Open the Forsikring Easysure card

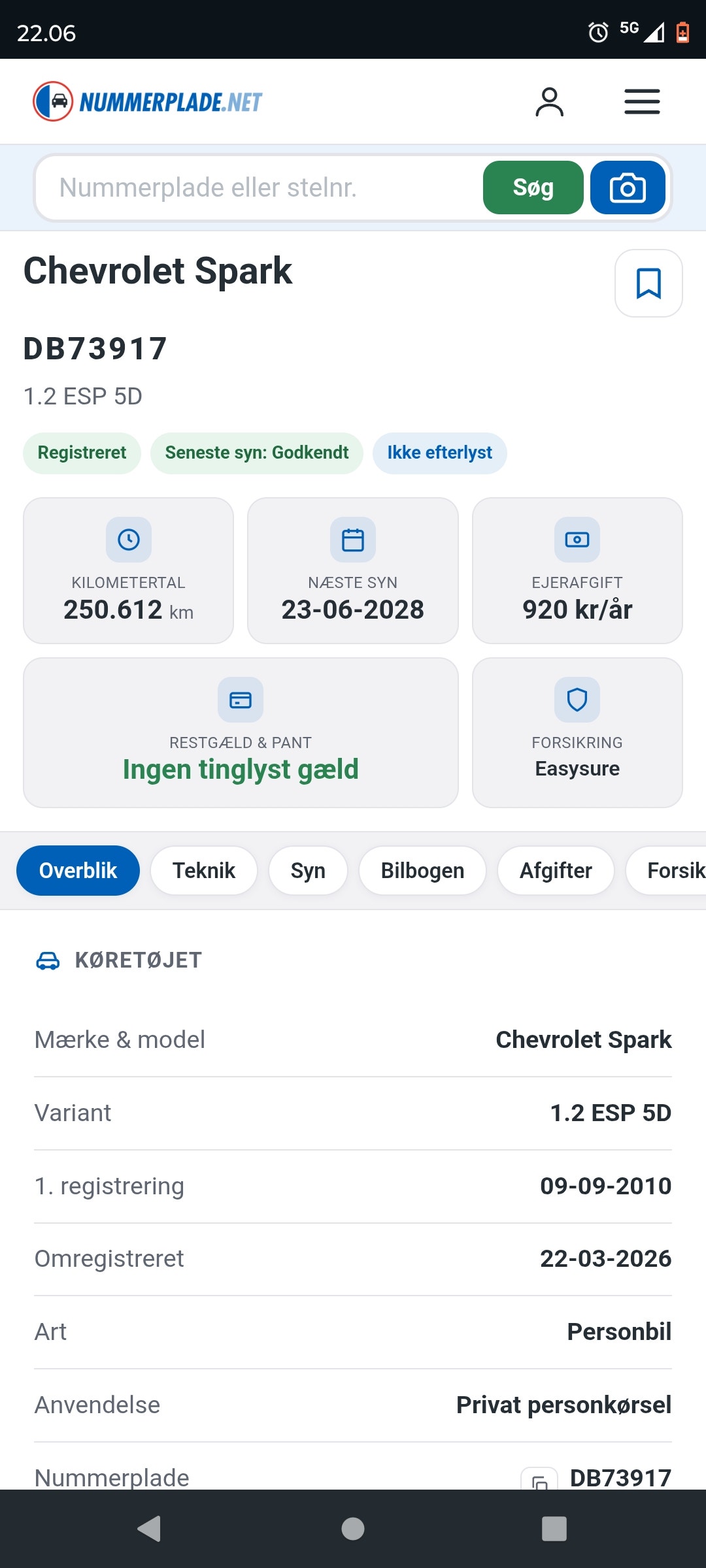tap(577, 732)
